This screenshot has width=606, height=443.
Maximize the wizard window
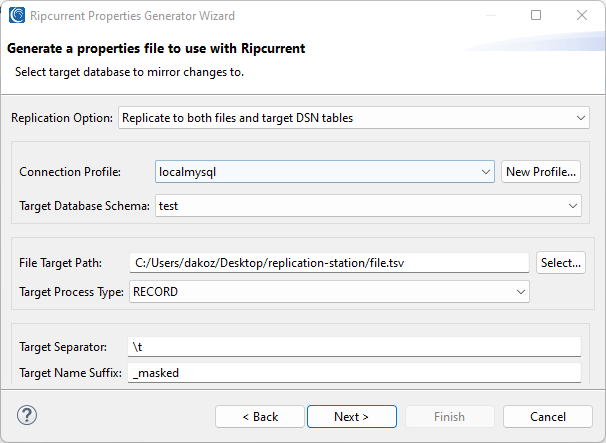pos(536,15)
